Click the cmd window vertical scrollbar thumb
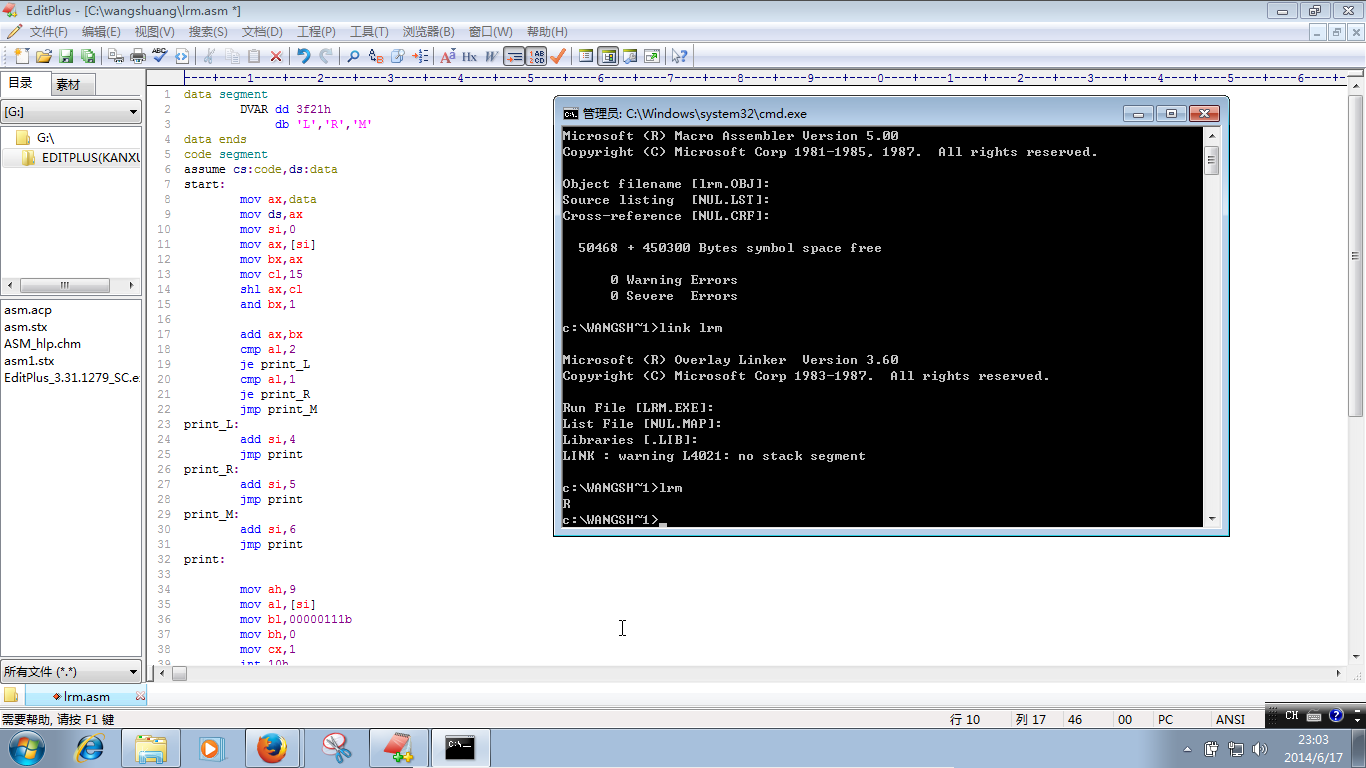The width and height of the screenshot is (1366, 768). point(1212,160)
